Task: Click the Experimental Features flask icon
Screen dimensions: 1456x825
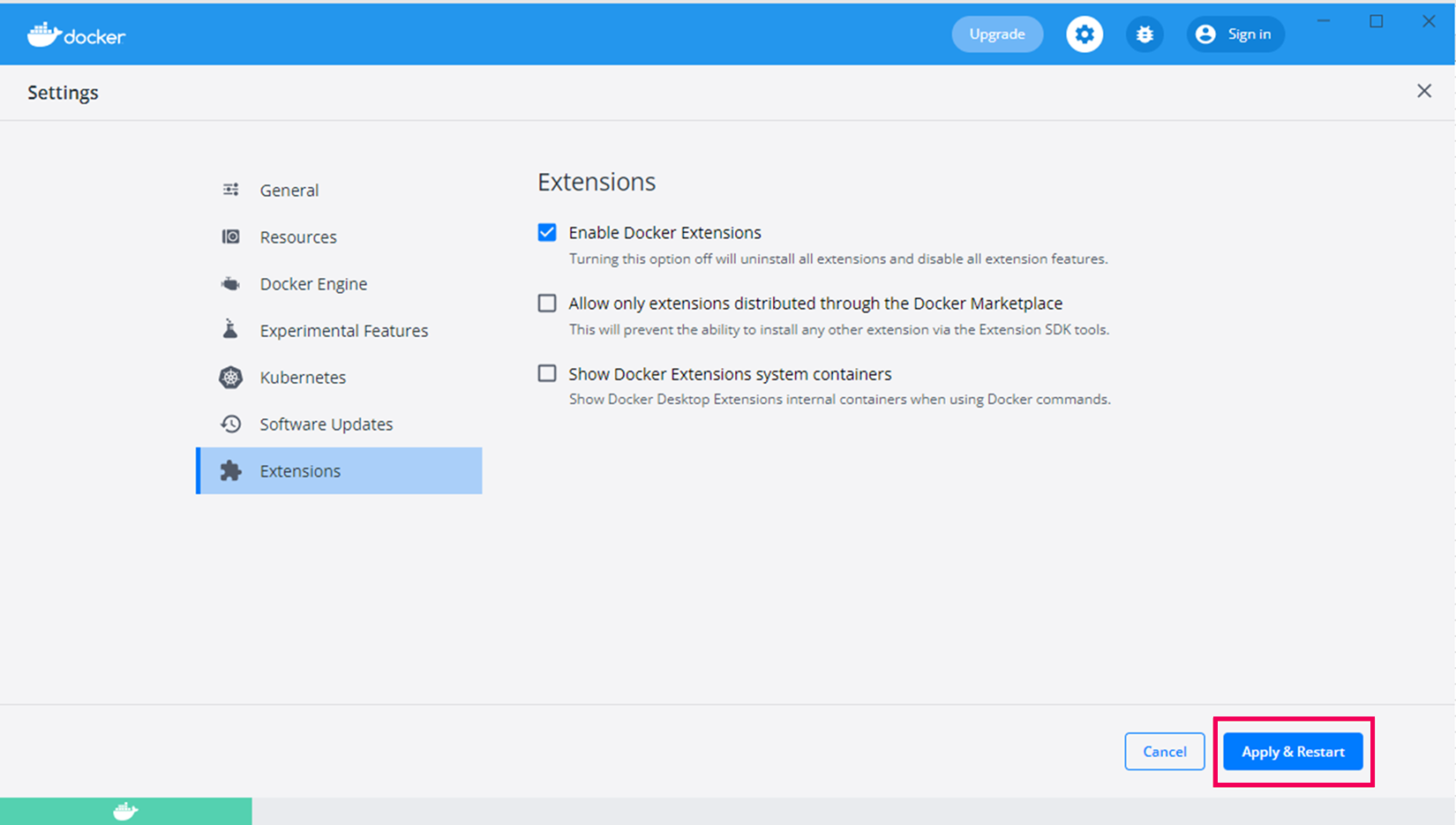Action: click(230, 329)
